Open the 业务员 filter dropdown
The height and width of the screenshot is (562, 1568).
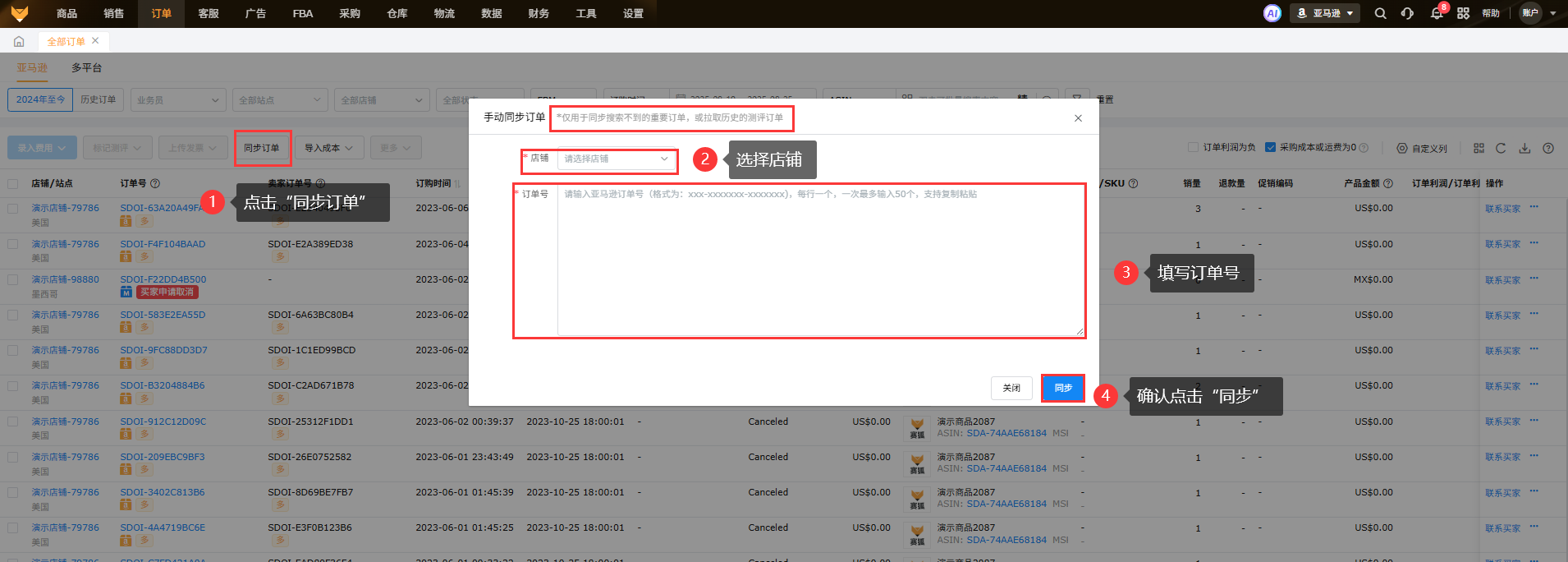point(178,100)
